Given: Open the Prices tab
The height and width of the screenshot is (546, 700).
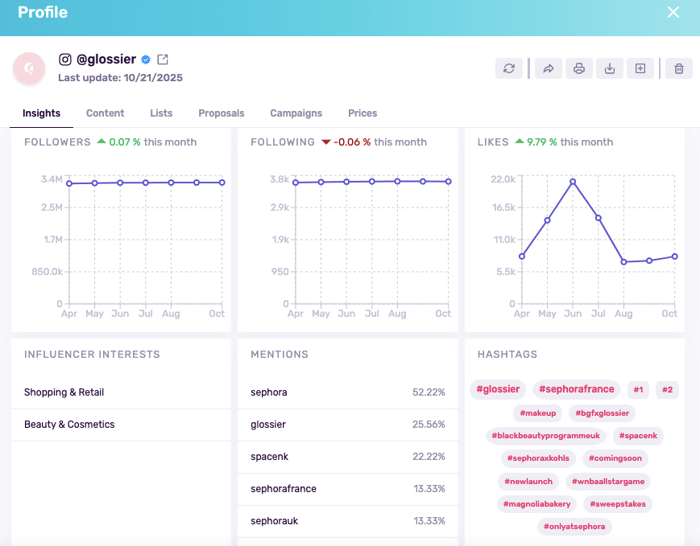Looking at the screenshot, I should point(362,113).
